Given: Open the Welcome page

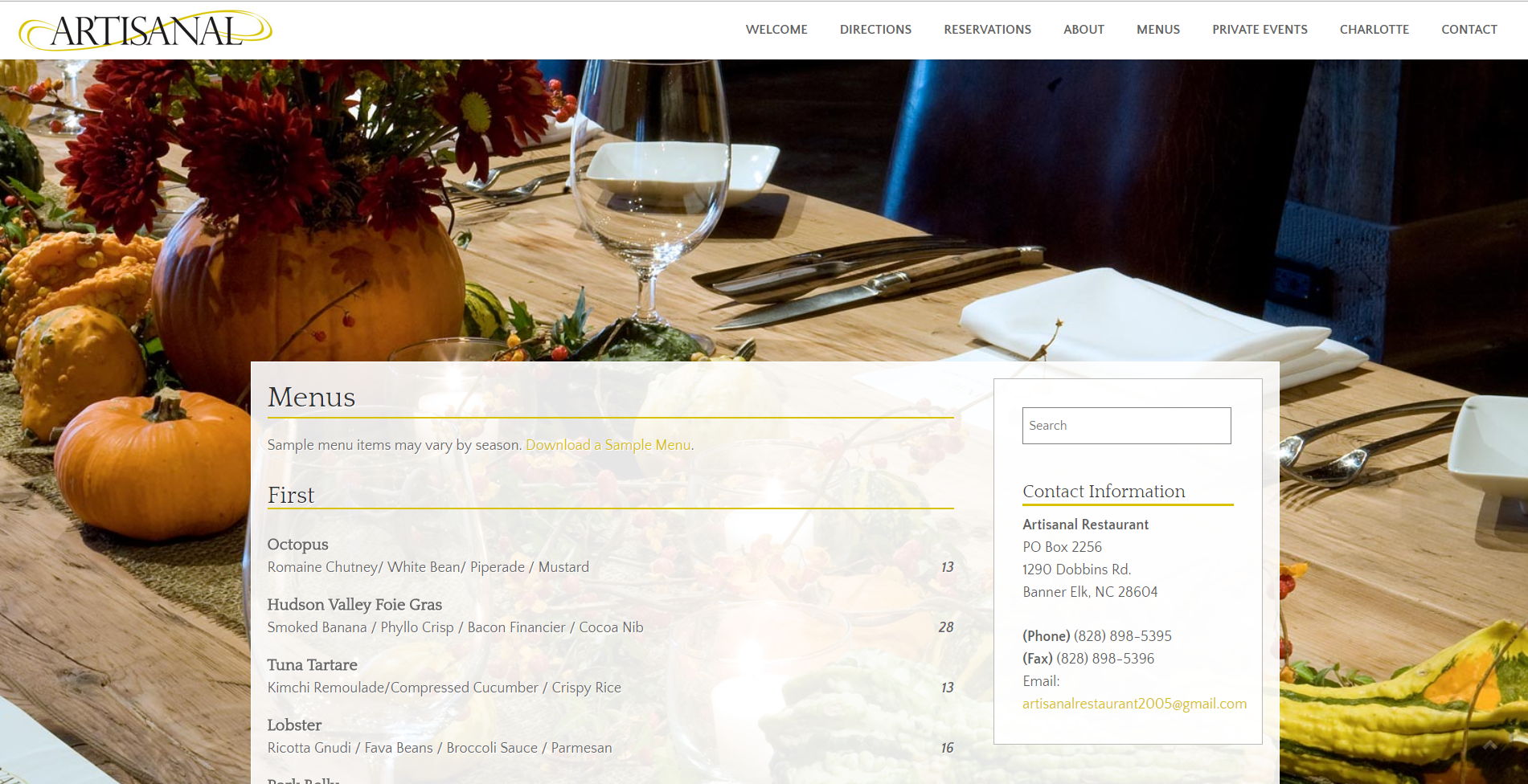Looking at the screenshot, I should pyautogui.click(x=776, y=30).
